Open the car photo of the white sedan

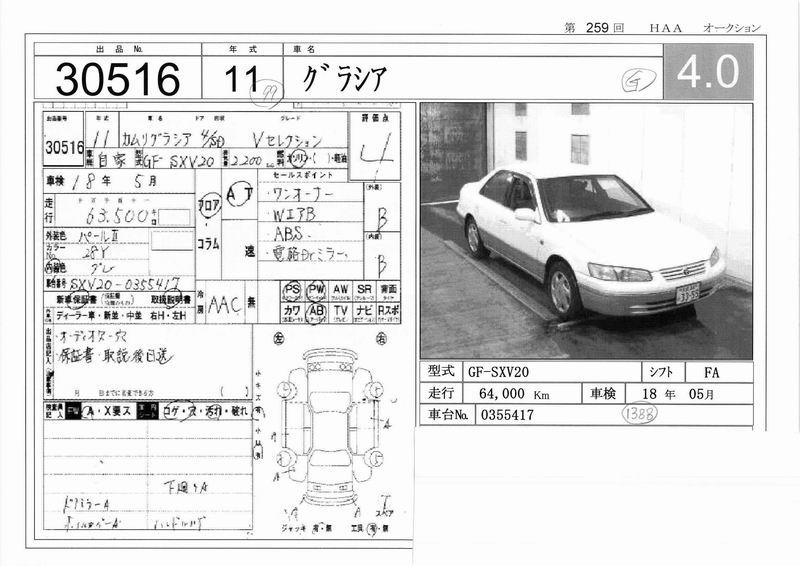tap(586, 231)
